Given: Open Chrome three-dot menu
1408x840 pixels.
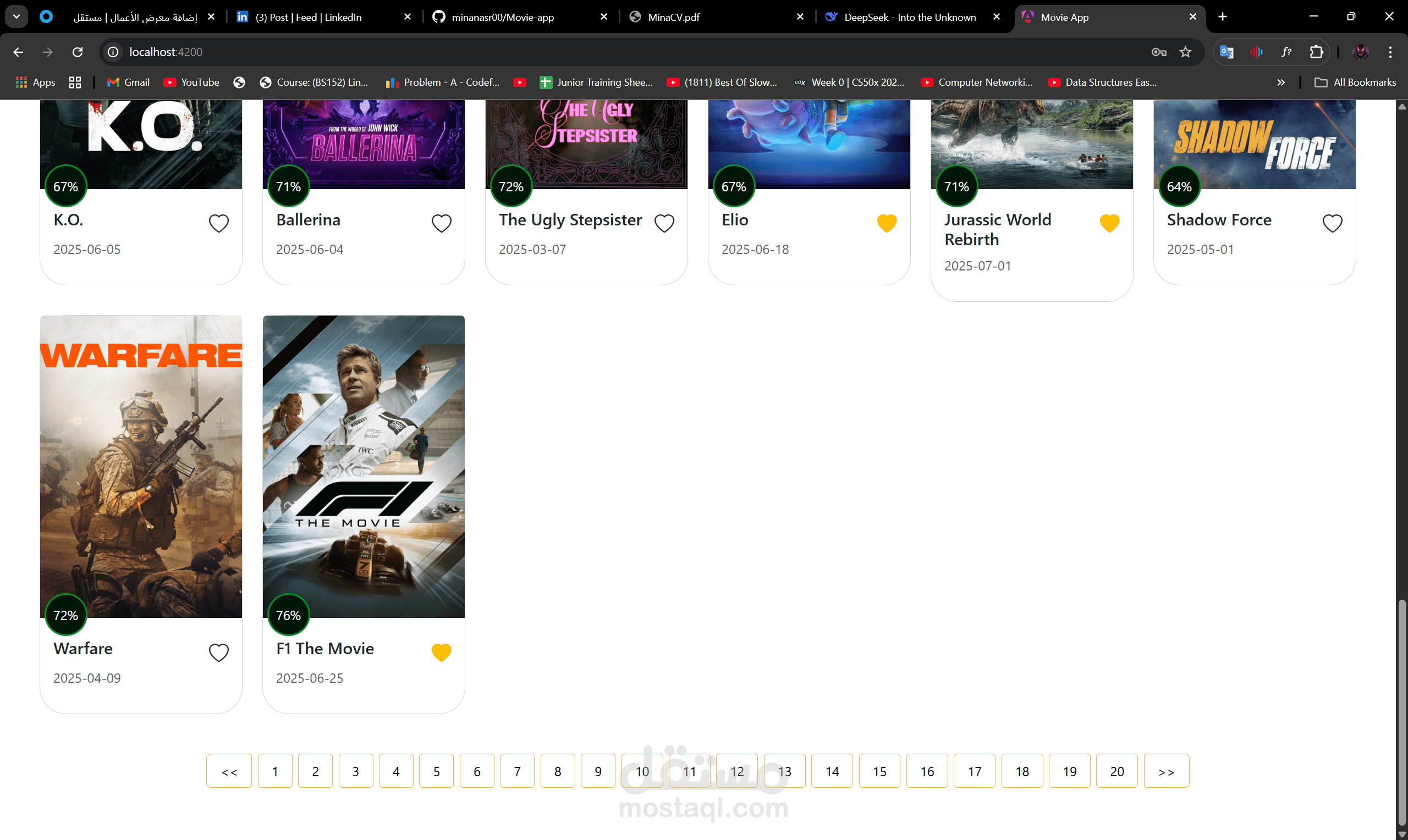Looking at the screenshot, I should 1390,52.
